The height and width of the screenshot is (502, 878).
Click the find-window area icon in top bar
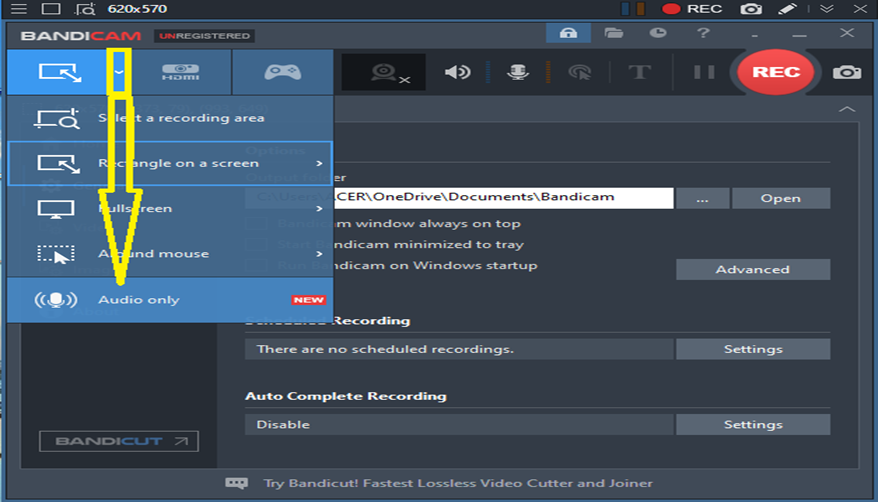point(85,8)
